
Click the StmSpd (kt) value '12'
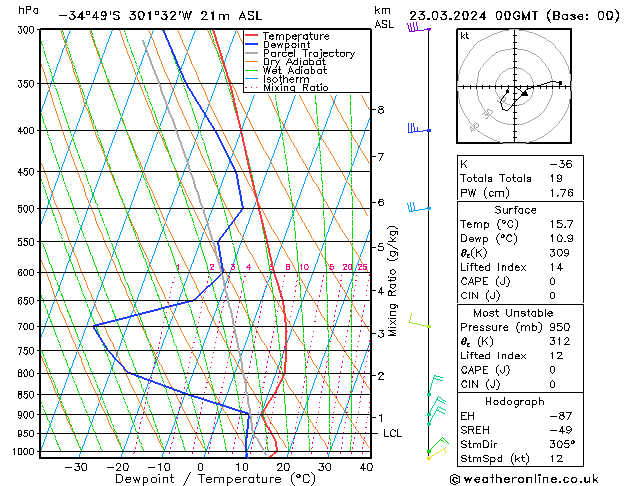click(556, 458)
